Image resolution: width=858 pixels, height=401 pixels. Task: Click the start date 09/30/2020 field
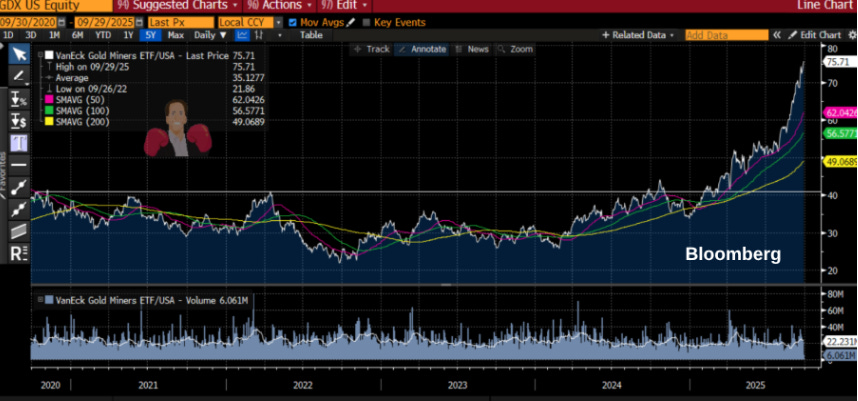[29, 22]
